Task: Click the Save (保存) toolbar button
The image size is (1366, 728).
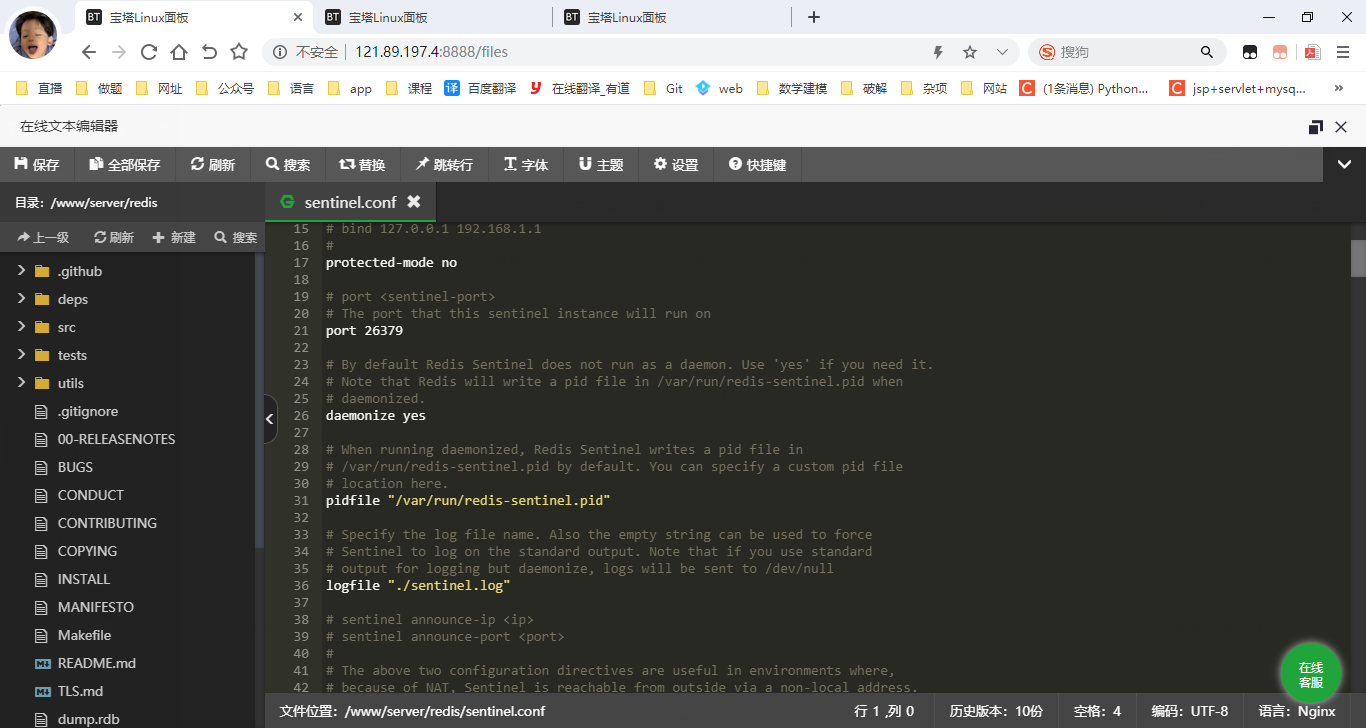Action: [37, 165]
